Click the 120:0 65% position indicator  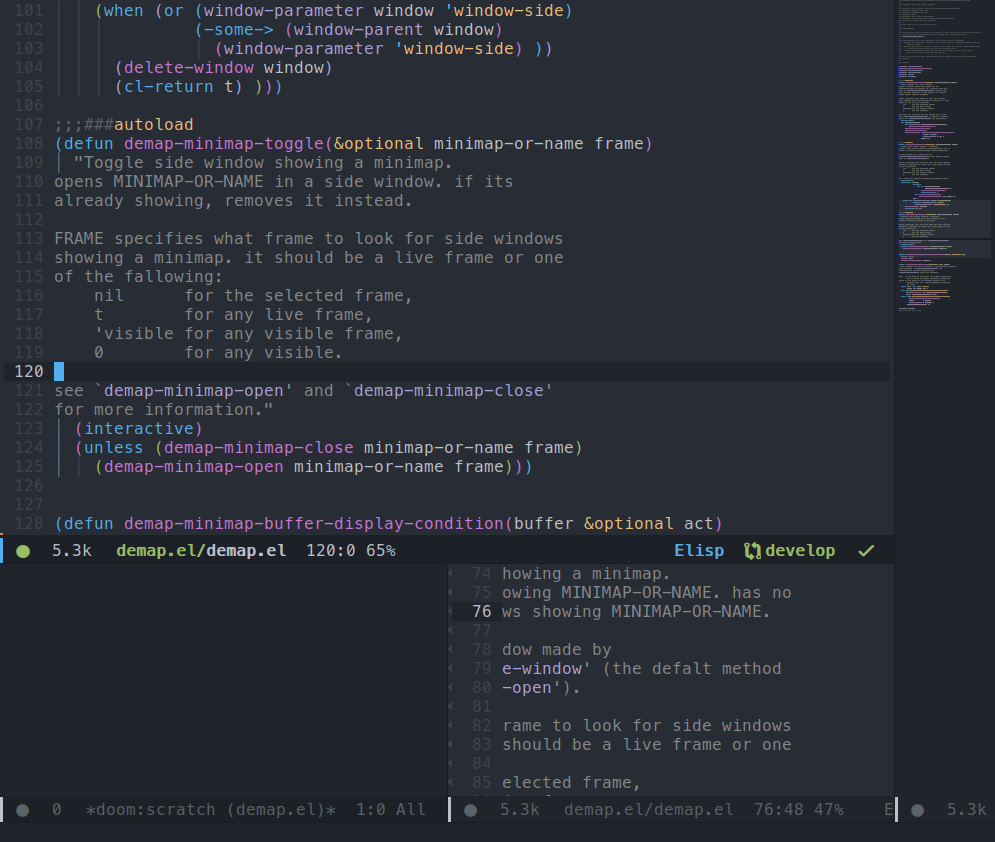tap(351, 551)
